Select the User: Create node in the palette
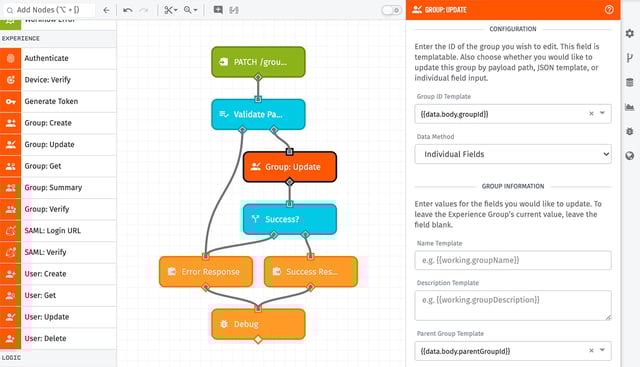Image resolution: width=640 pixels, height=367 pixels. click(x=58, y=274)
